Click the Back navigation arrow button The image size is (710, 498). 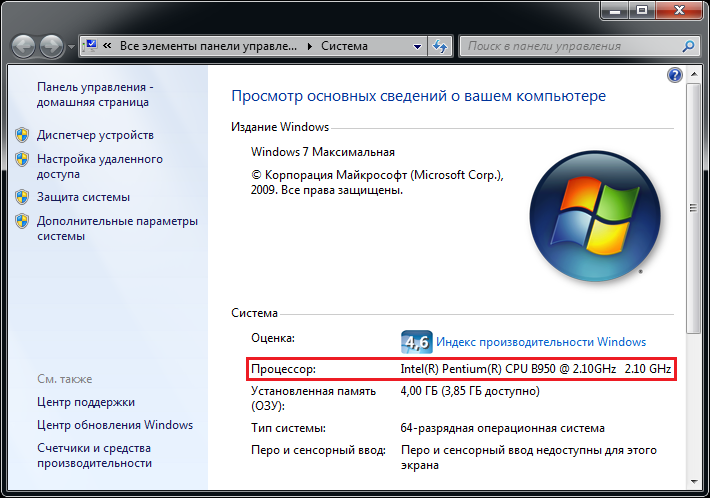pyautogui.click(x=23, y=46)
